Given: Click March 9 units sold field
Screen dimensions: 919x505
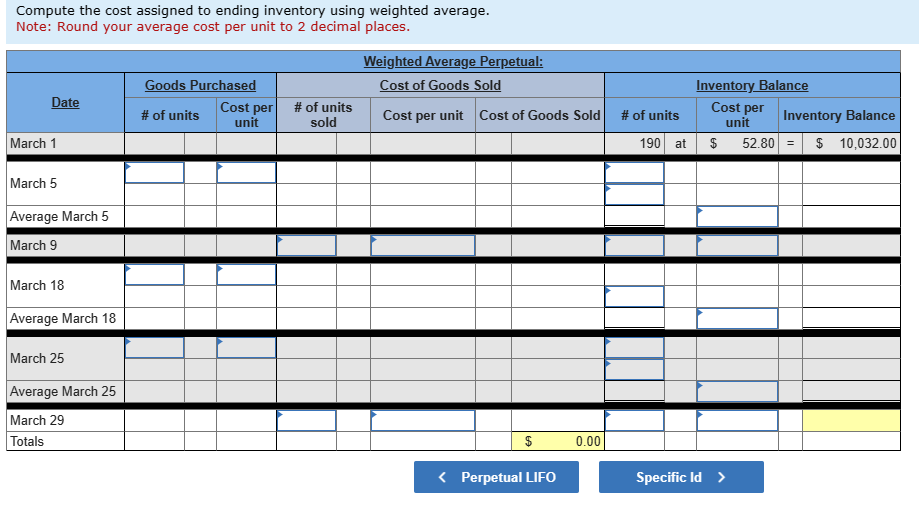Looking at the screenshot, I should click(x=307, y=245).
